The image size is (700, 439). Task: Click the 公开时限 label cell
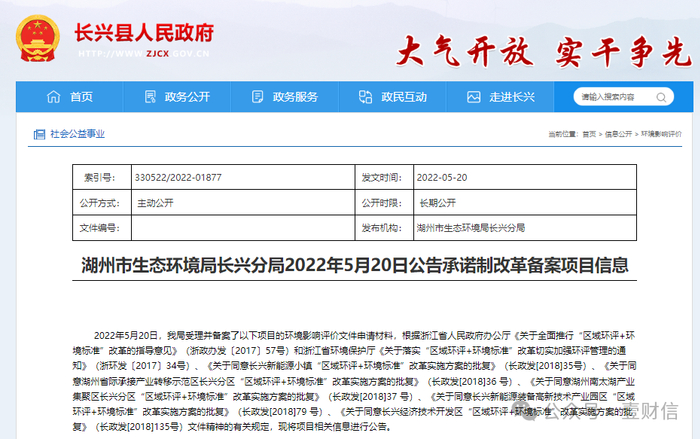pyautogui.click(x=384, y=203)
